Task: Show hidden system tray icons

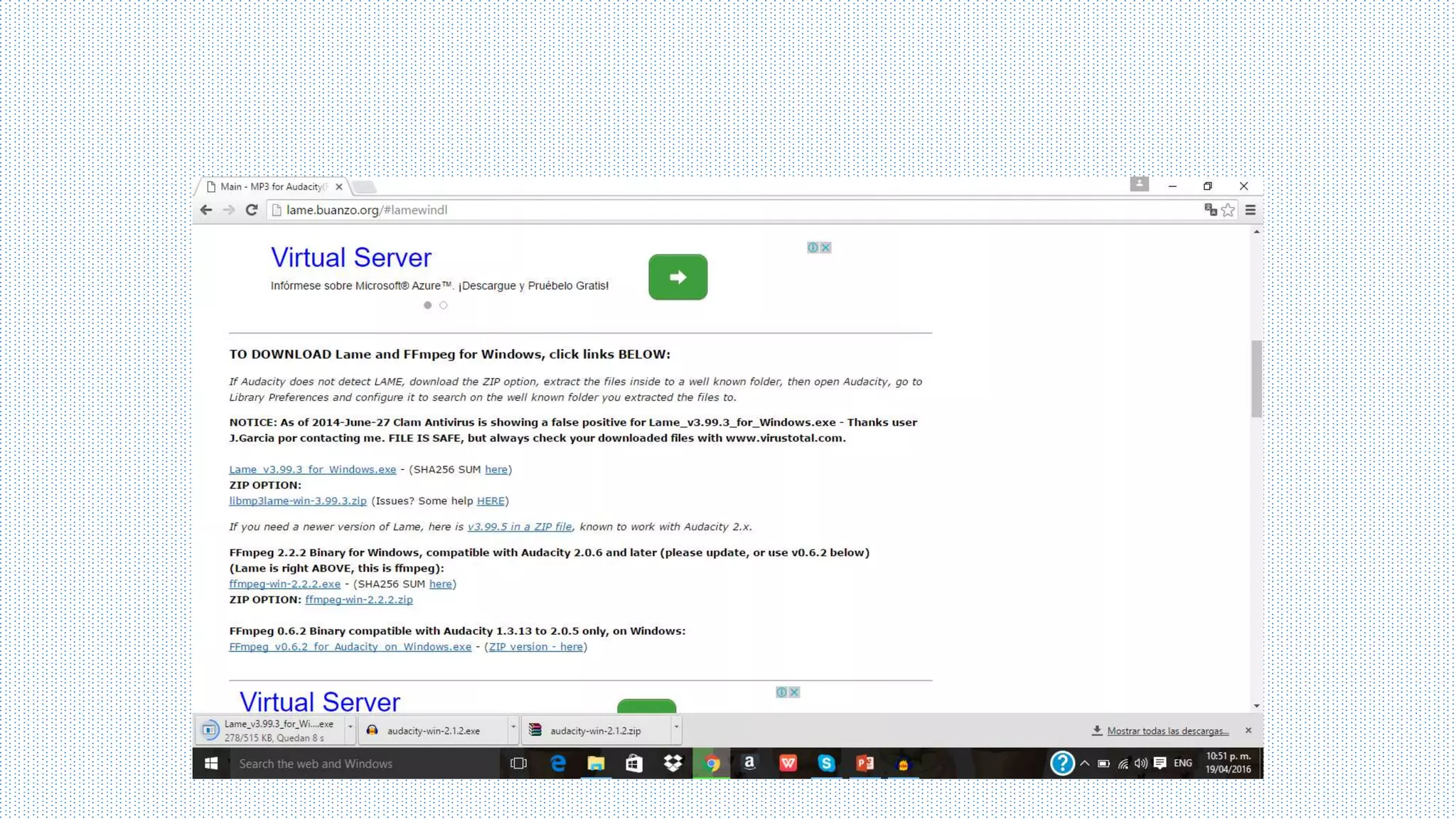Action: point(1084,763)
